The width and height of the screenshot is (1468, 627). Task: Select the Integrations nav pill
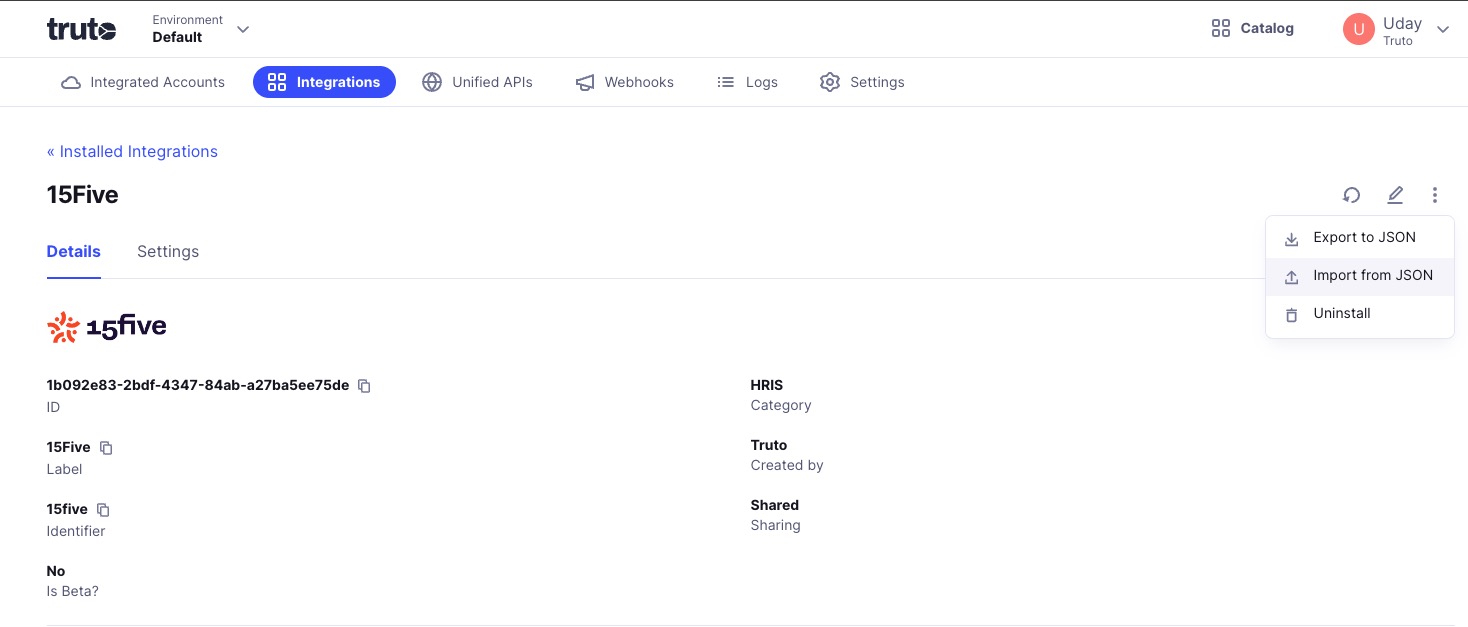click(x=324, y=82)
